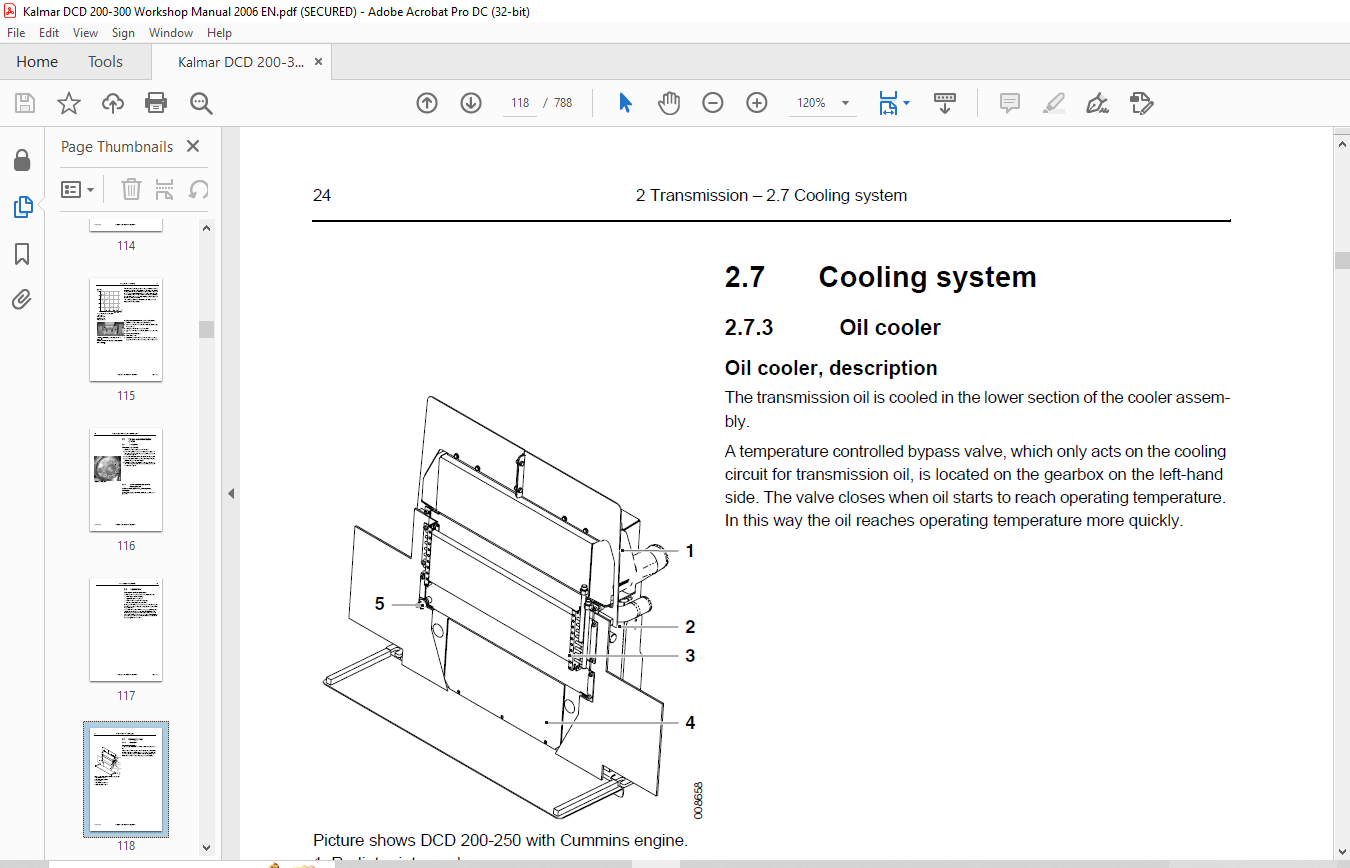
Task: Click the '2.7.3 Oil cooler' subheading
Action: (832, 327)
